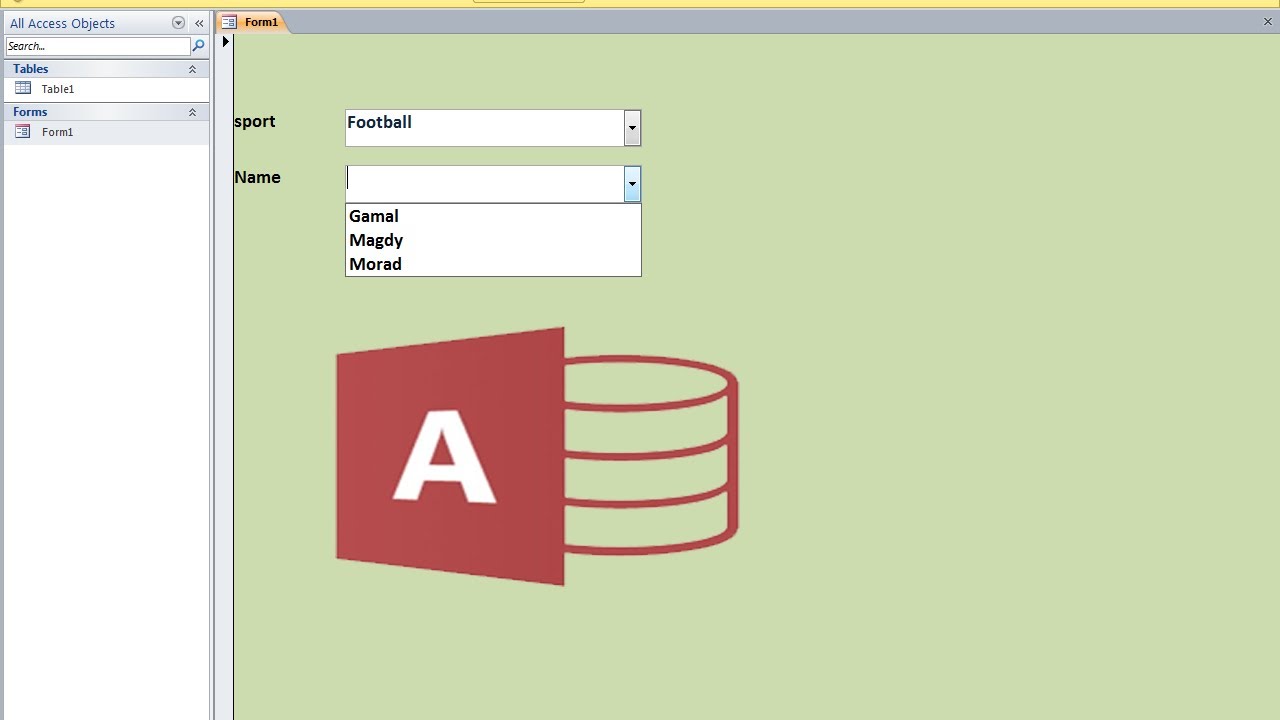Open Table1 in the navigation pane

point(106,89)
